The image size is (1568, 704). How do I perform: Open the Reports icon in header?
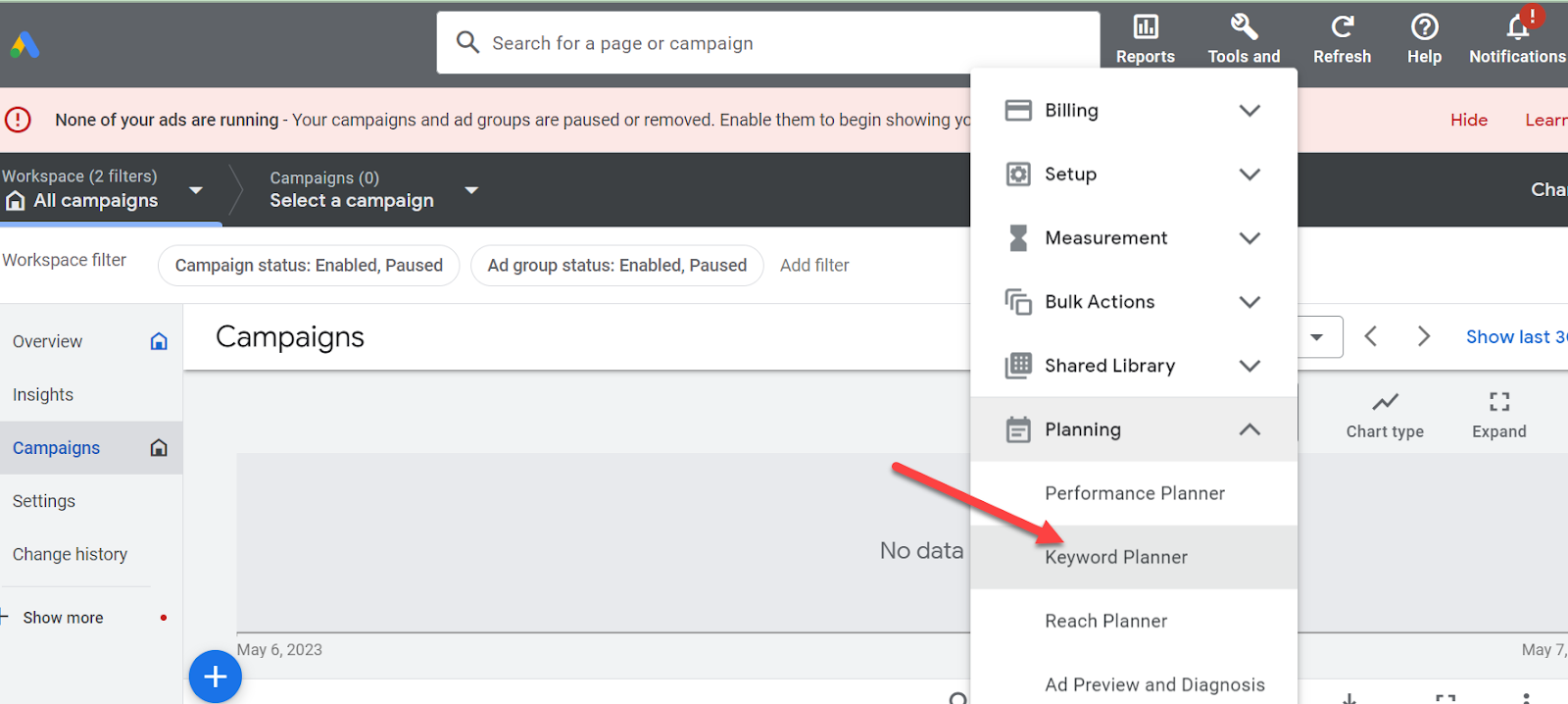[1146, 26]
